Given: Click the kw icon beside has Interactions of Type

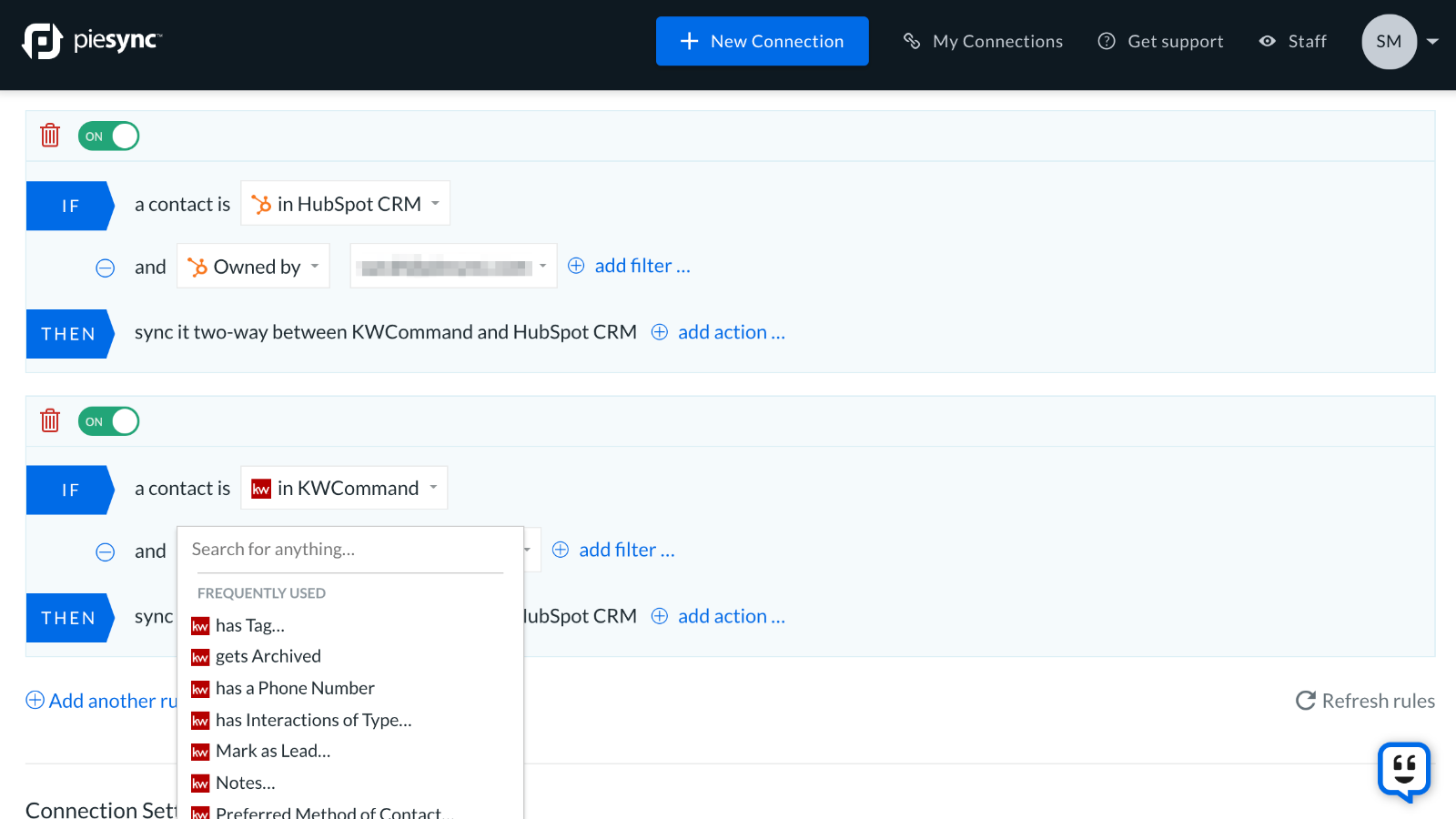Looking at the screenshot, I should (200, 721).
